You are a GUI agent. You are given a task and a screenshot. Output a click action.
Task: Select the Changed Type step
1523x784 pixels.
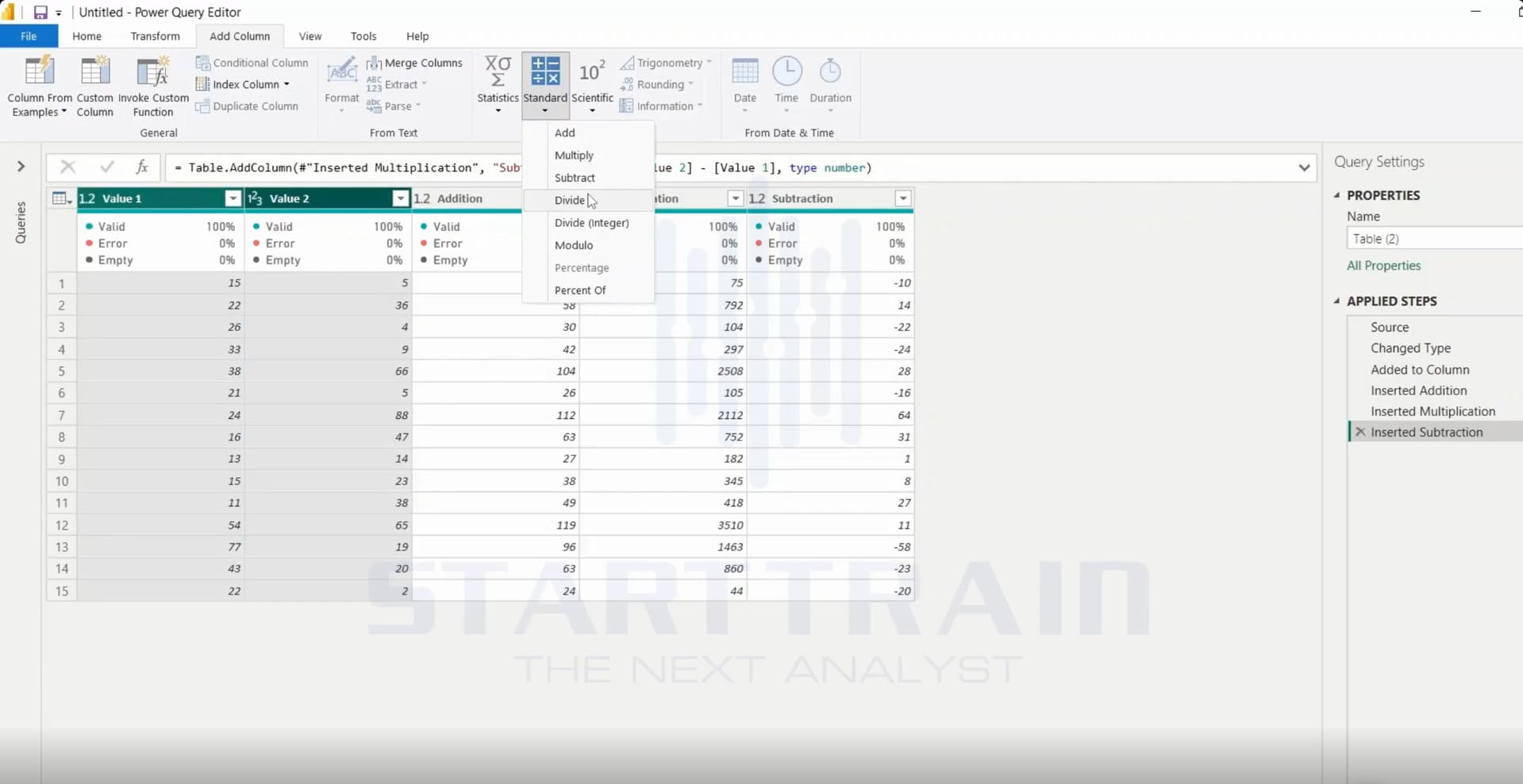[1410, 348]
